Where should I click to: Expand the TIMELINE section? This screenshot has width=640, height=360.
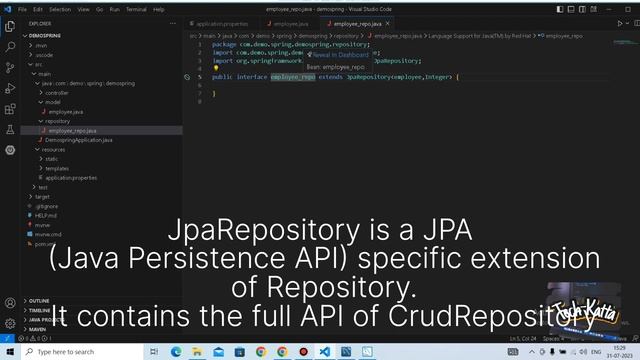[x=39, y=310]
